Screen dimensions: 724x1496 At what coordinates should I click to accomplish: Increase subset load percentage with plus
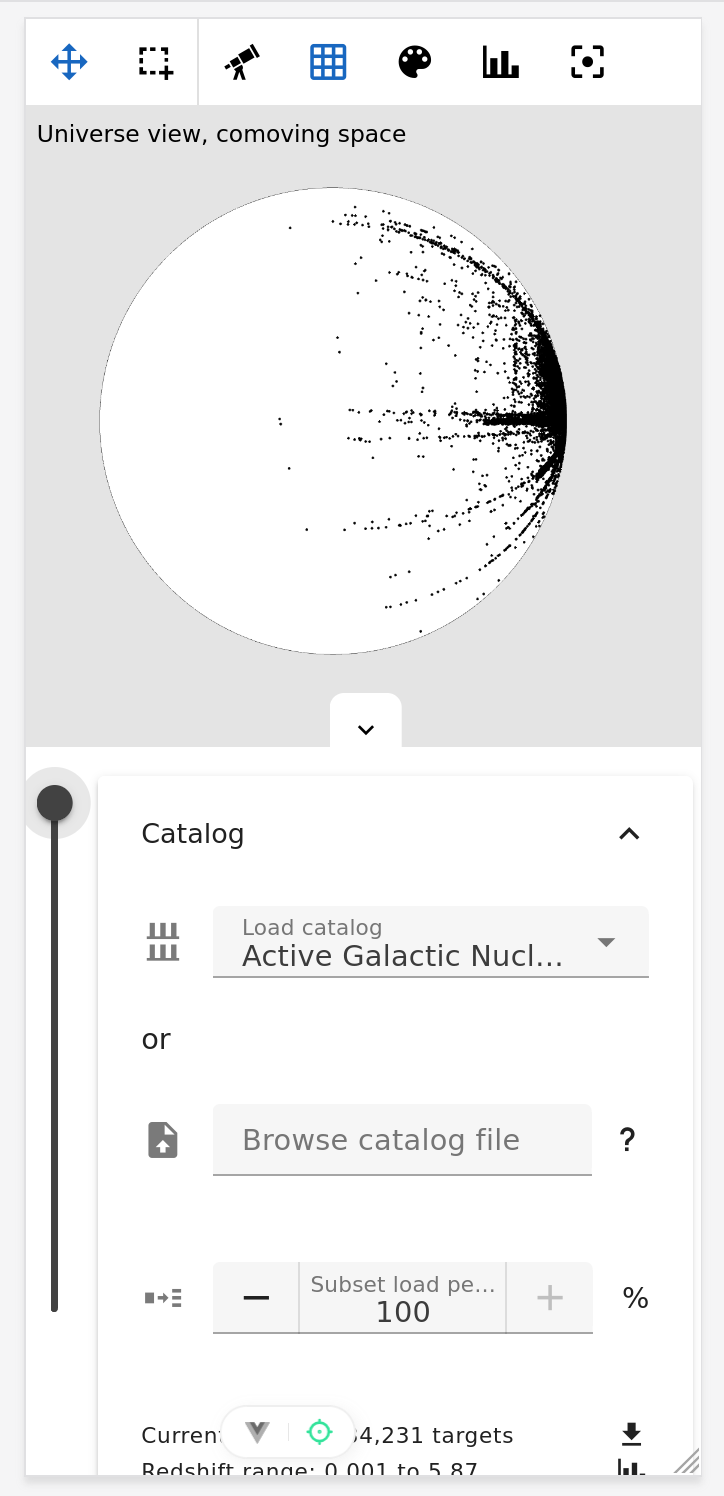[549, 1298]
